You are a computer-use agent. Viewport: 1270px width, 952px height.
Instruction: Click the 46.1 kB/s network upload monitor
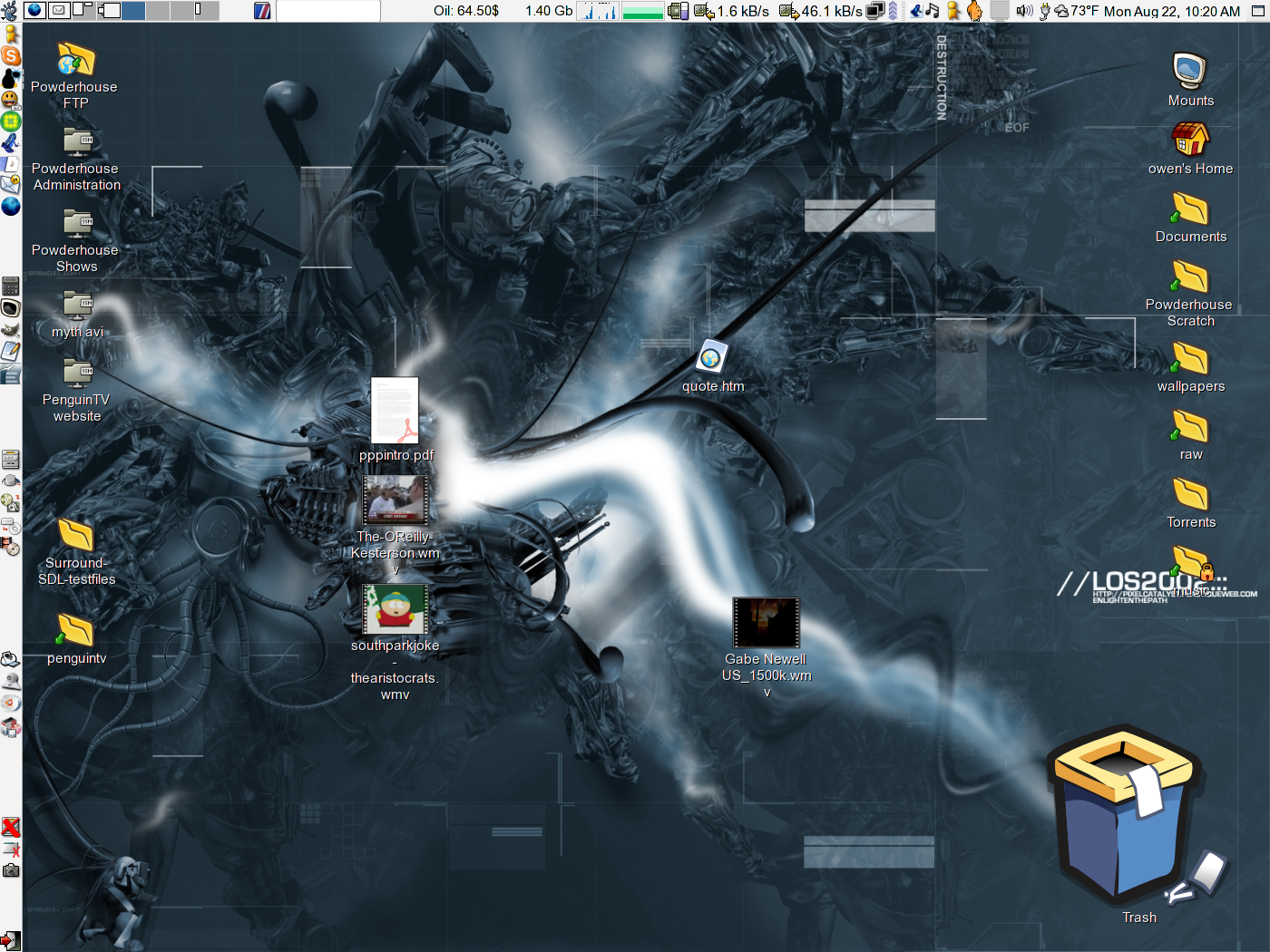(x=821, y=11)
